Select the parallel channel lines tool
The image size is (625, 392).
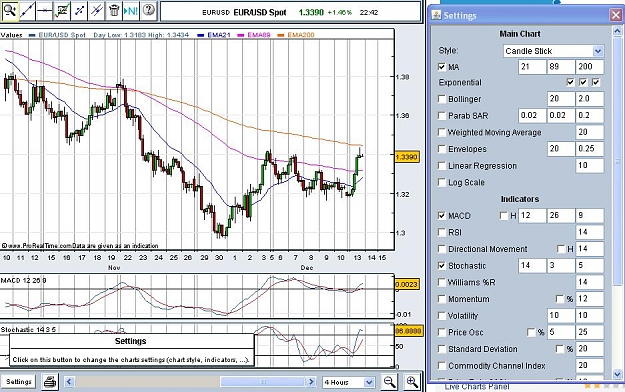click(96, 11)
